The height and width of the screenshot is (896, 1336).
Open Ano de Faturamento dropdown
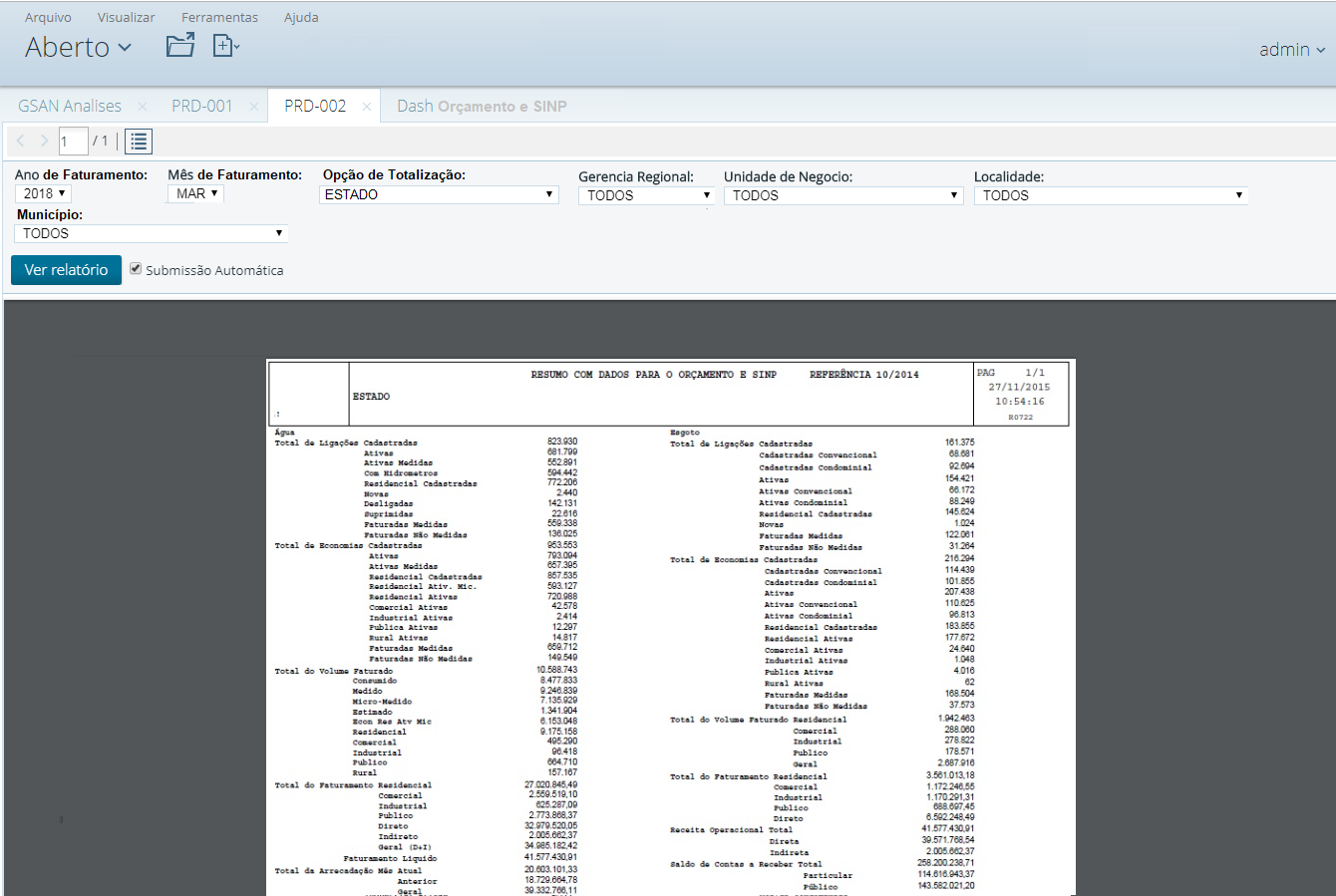click(x=44, y=193)
